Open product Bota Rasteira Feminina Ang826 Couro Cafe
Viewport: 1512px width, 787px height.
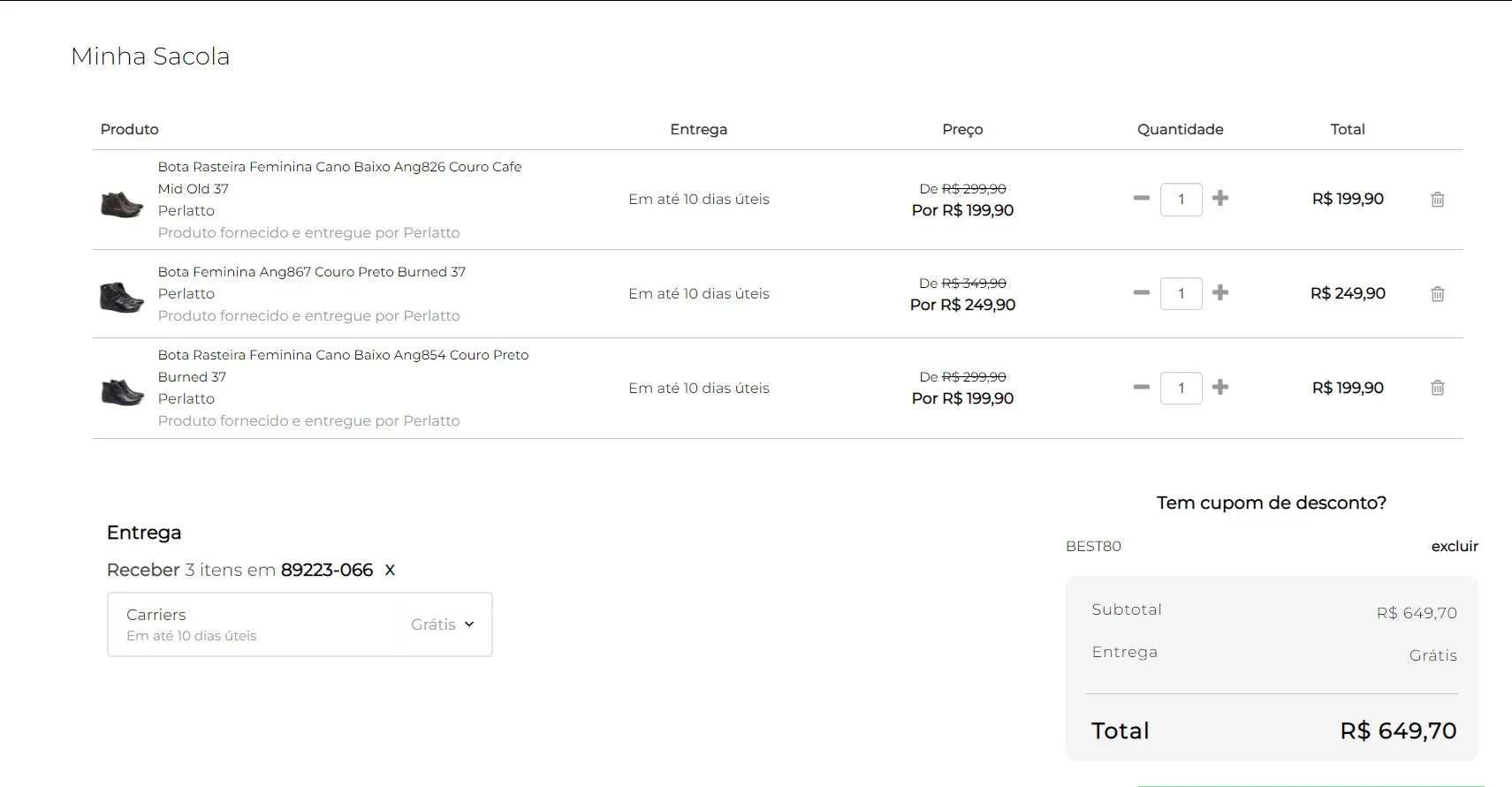pyautogui.click(x=339, y=178)
